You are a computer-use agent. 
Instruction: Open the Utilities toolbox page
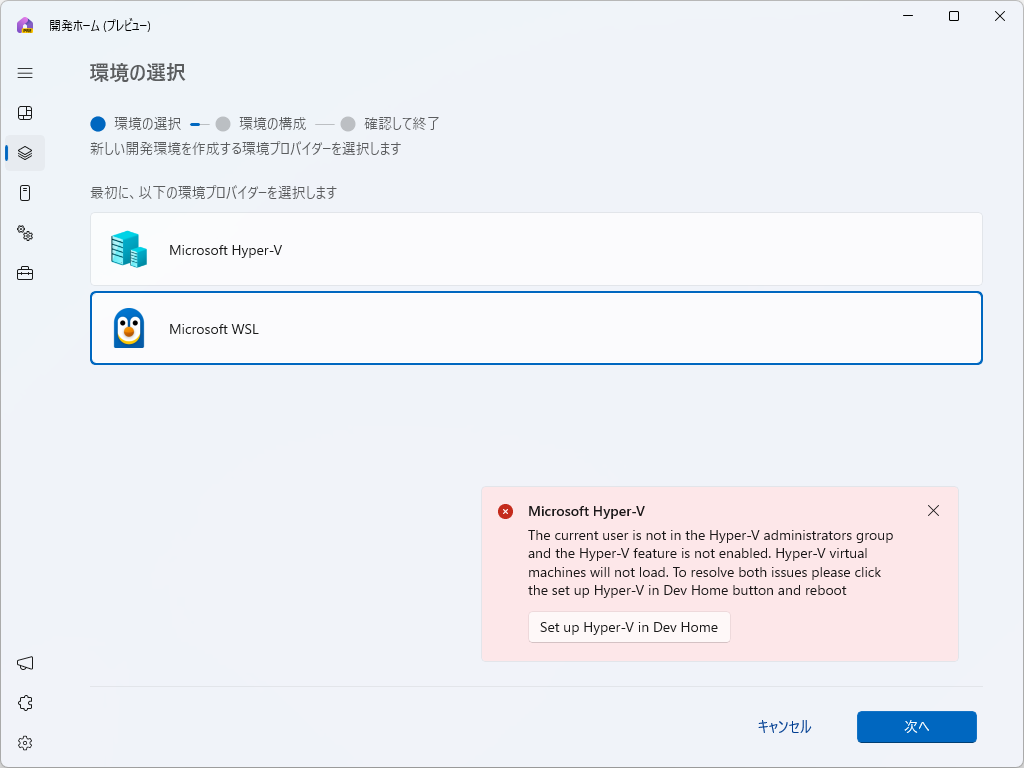coord(24,273)
